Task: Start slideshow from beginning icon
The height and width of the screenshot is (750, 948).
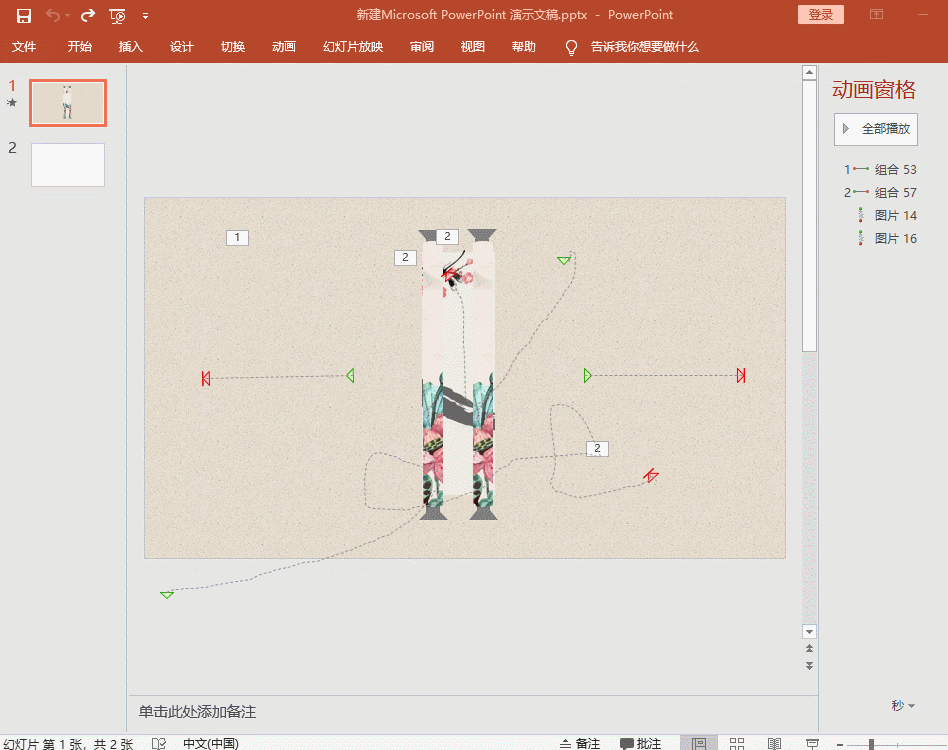Action: click(117, 16)
